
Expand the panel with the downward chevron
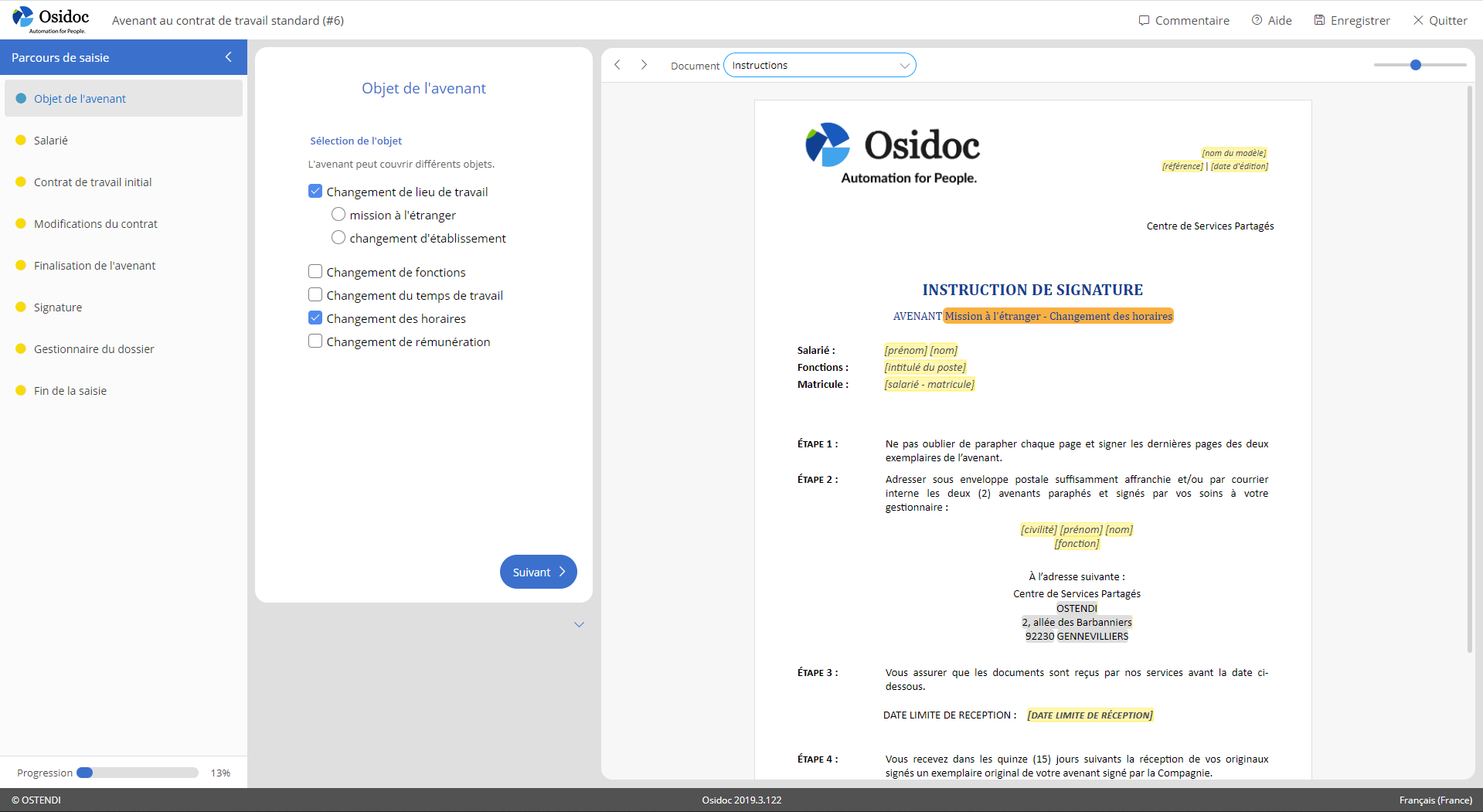click(x=579, y=624)
